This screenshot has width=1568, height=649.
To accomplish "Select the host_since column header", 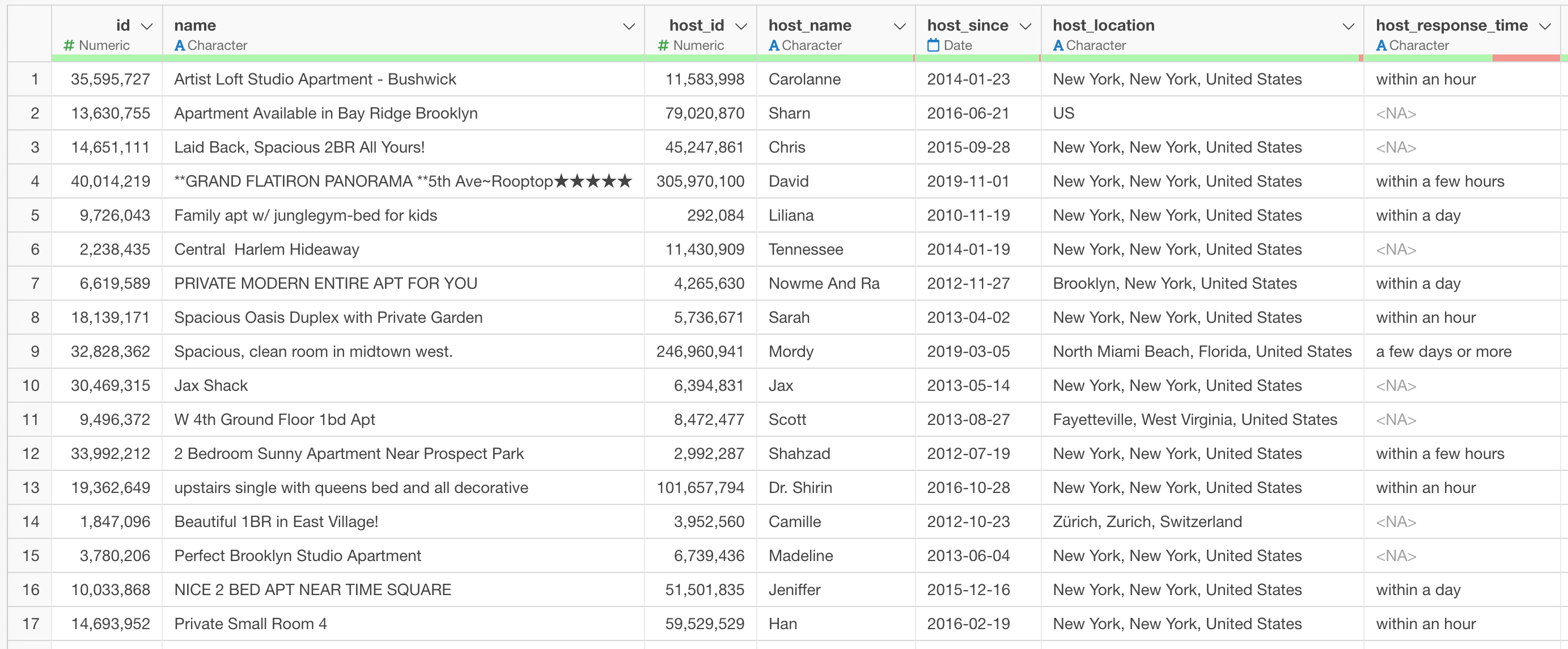I will (977, 33).
